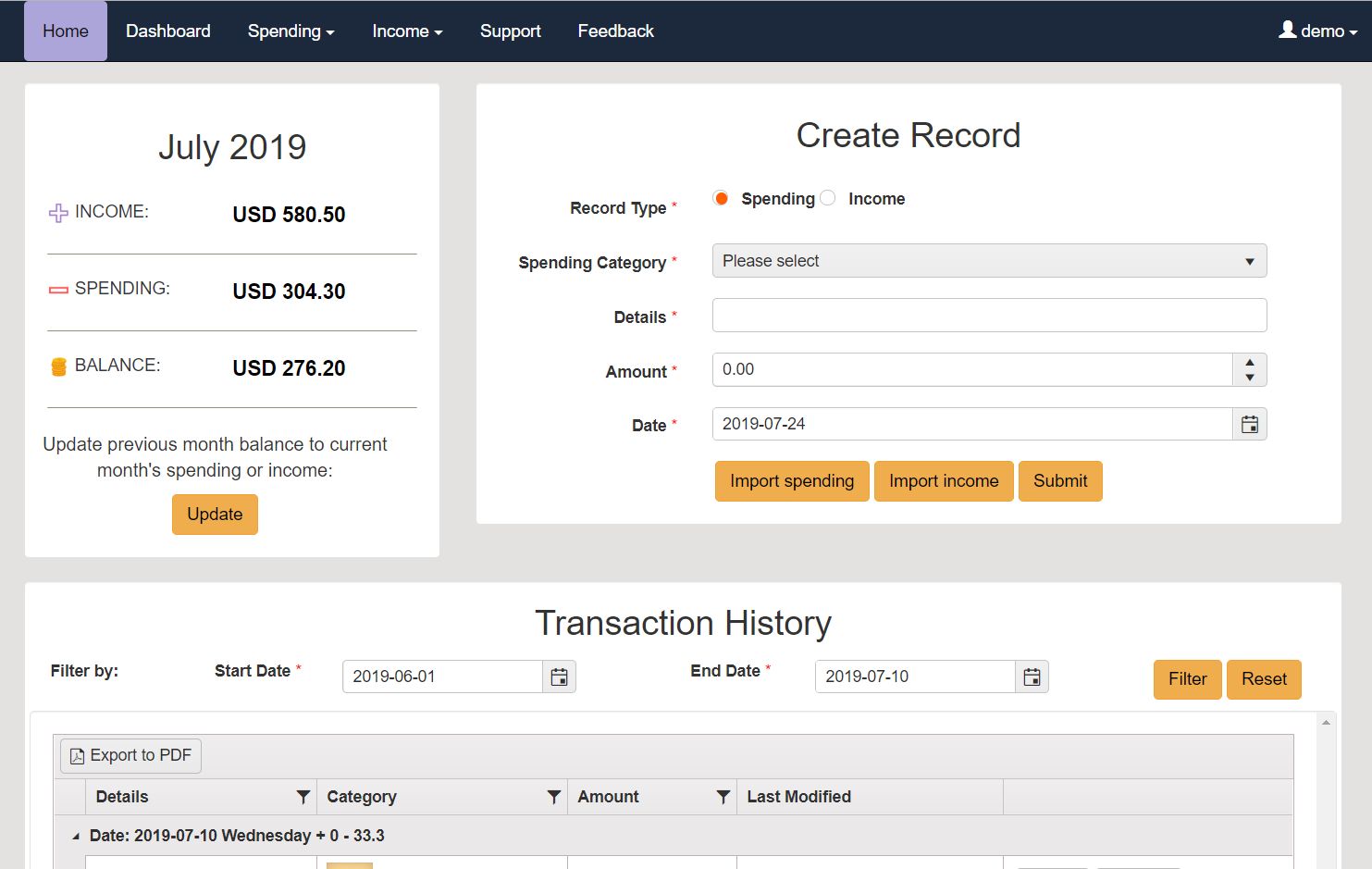This screenshot has height=869, width=1372.
Task: Open the Spending Category dropdown
Action: coord(988,261)
